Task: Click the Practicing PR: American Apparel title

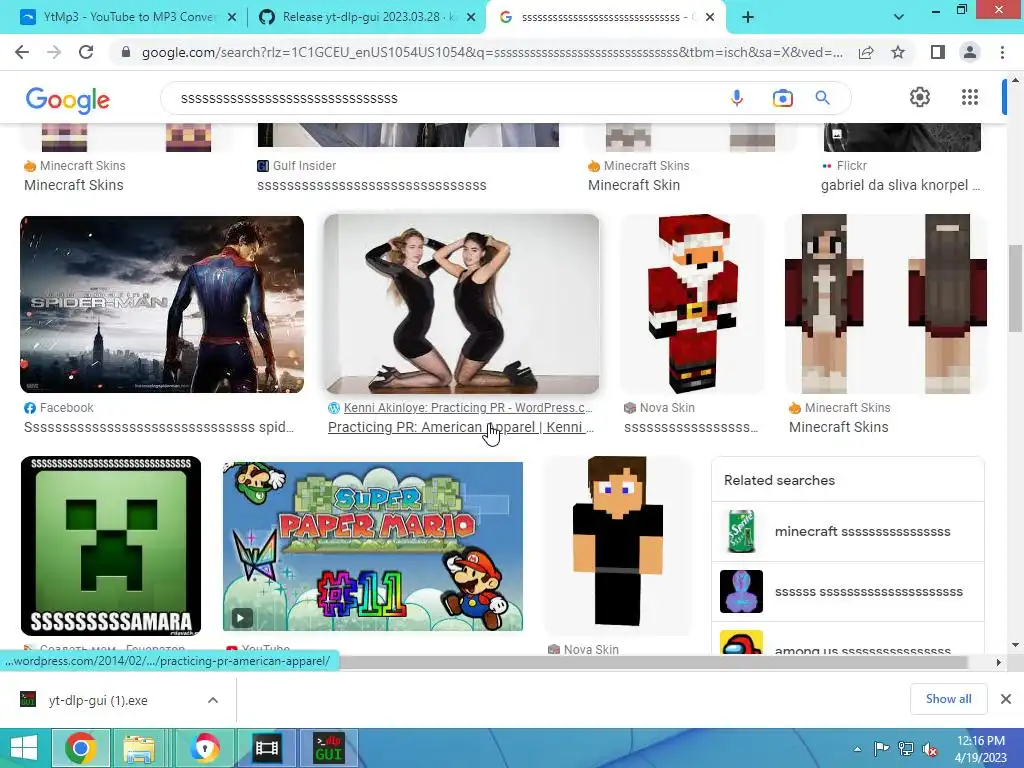Action: 460,427
